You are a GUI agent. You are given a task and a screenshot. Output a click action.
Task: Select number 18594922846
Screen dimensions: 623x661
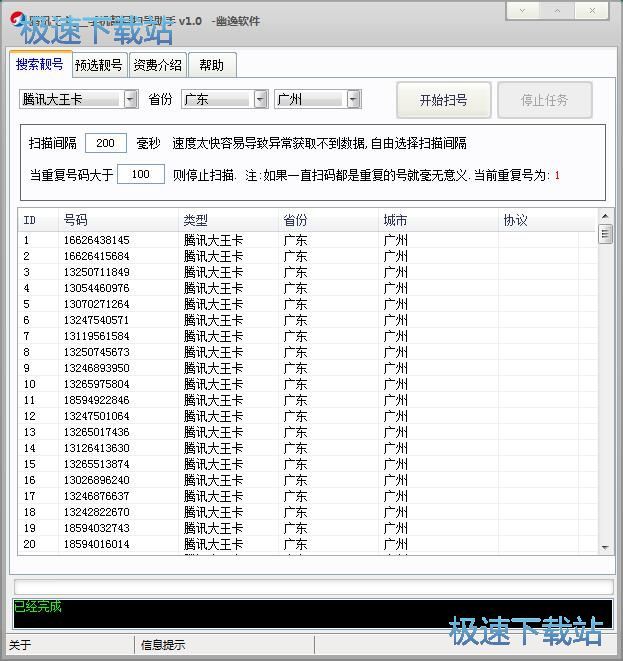tap(97, 400)
